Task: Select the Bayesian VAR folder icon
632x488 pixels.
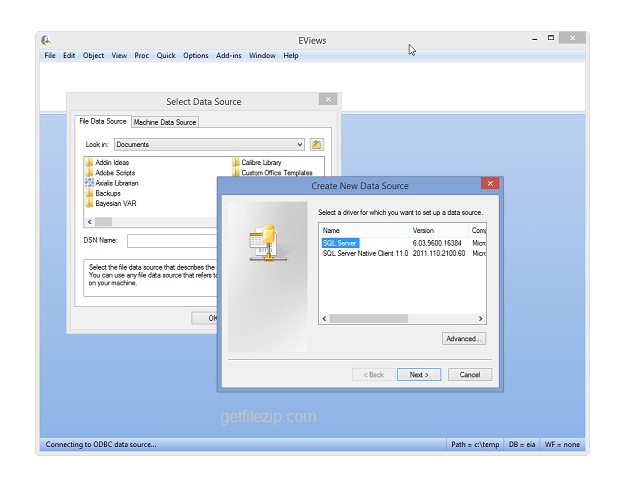Action: (x=89, y=204)
